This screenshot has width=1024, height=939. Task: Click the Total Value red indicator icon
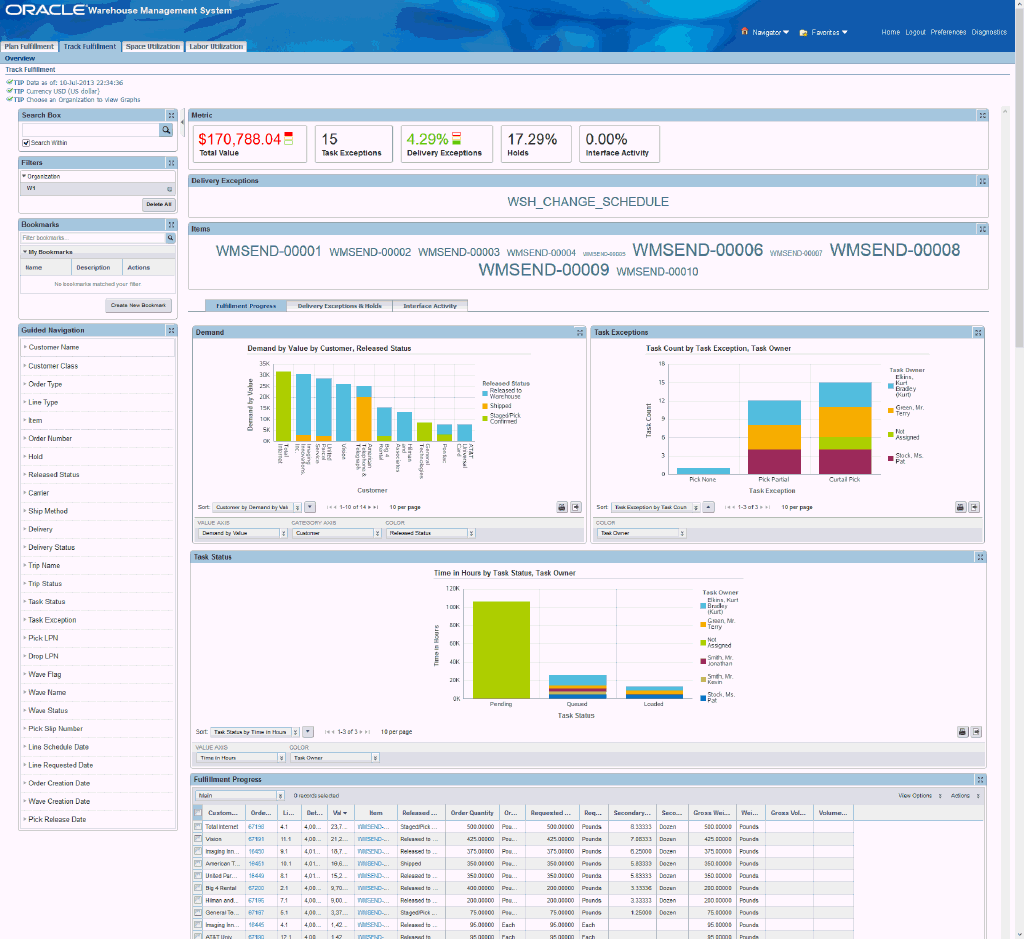tap(289, 138)
